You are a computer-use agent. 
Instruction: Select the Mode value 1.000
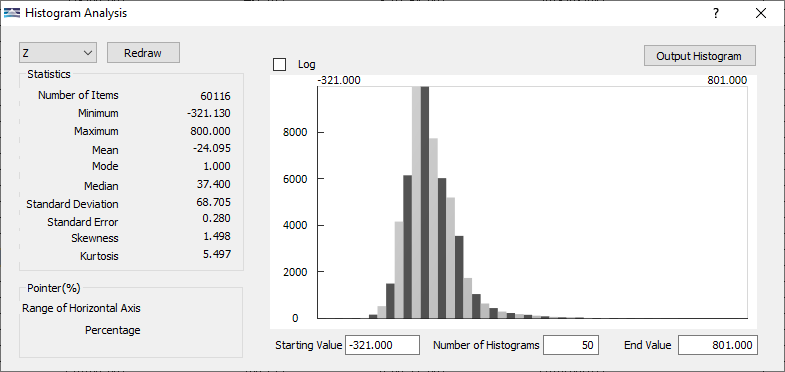[x=217, y=166]
